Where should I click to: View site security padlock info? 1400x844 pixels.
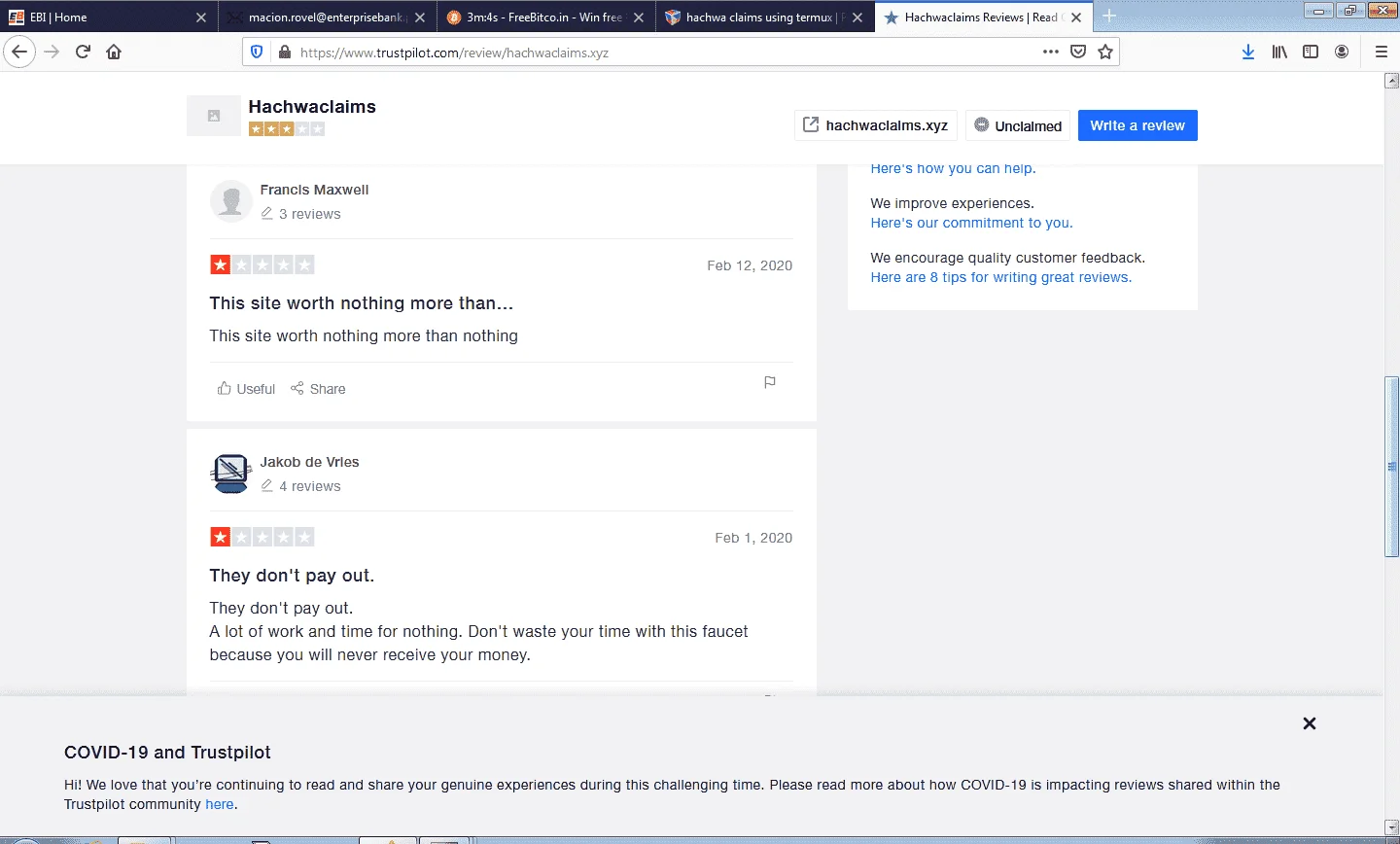[285, 53]
